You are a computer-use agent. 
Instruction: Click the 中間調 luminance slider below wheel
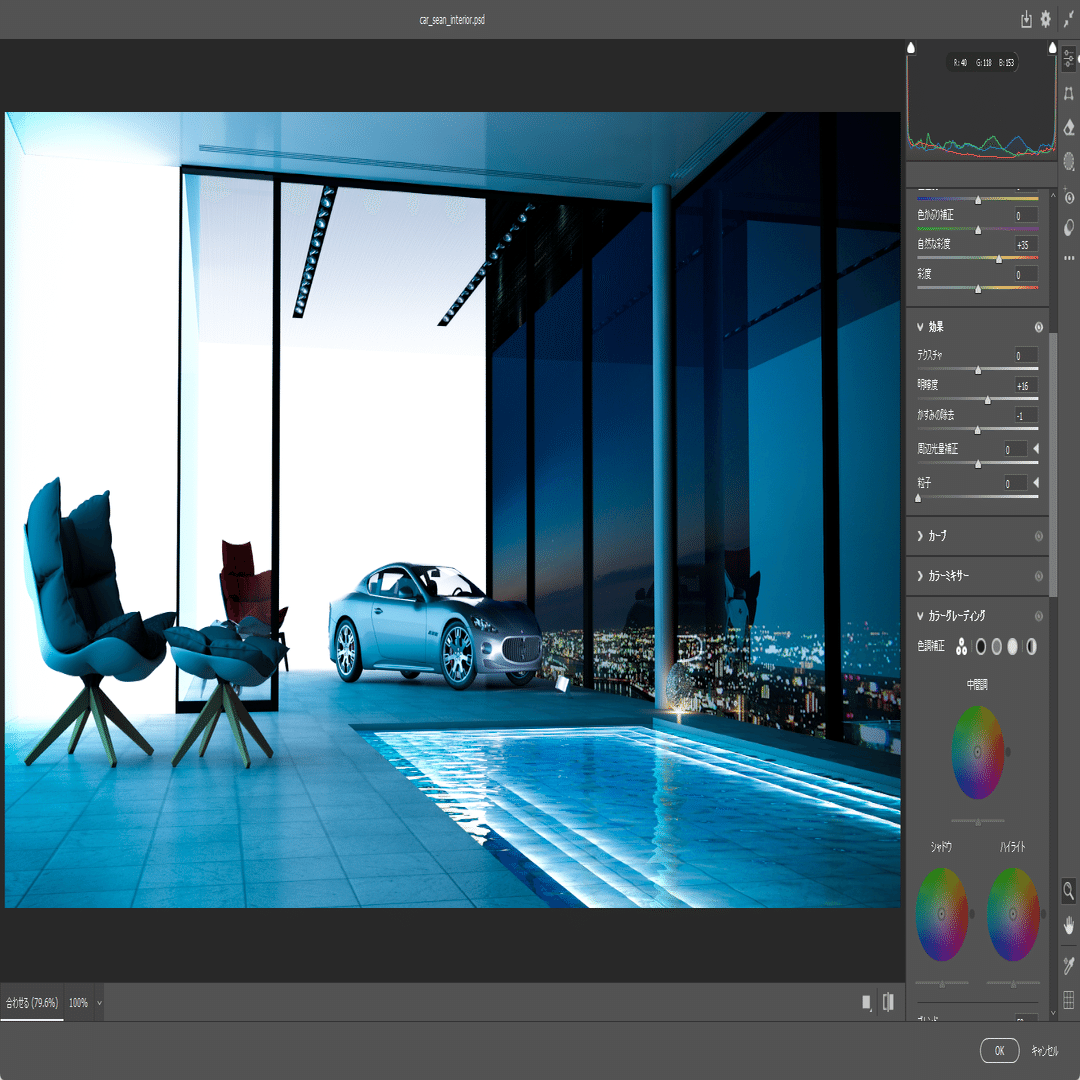pos(977,821)
